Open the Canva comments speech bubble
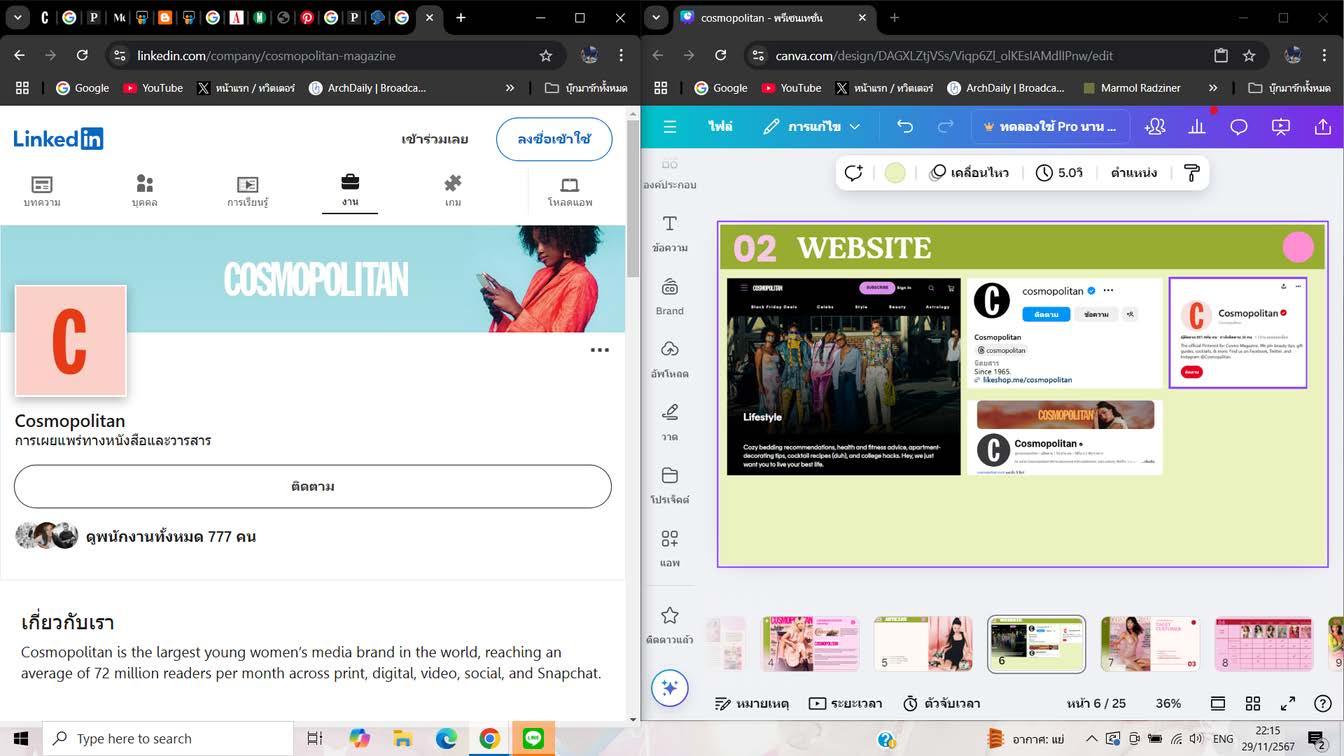 click(x=1239, y=127)
